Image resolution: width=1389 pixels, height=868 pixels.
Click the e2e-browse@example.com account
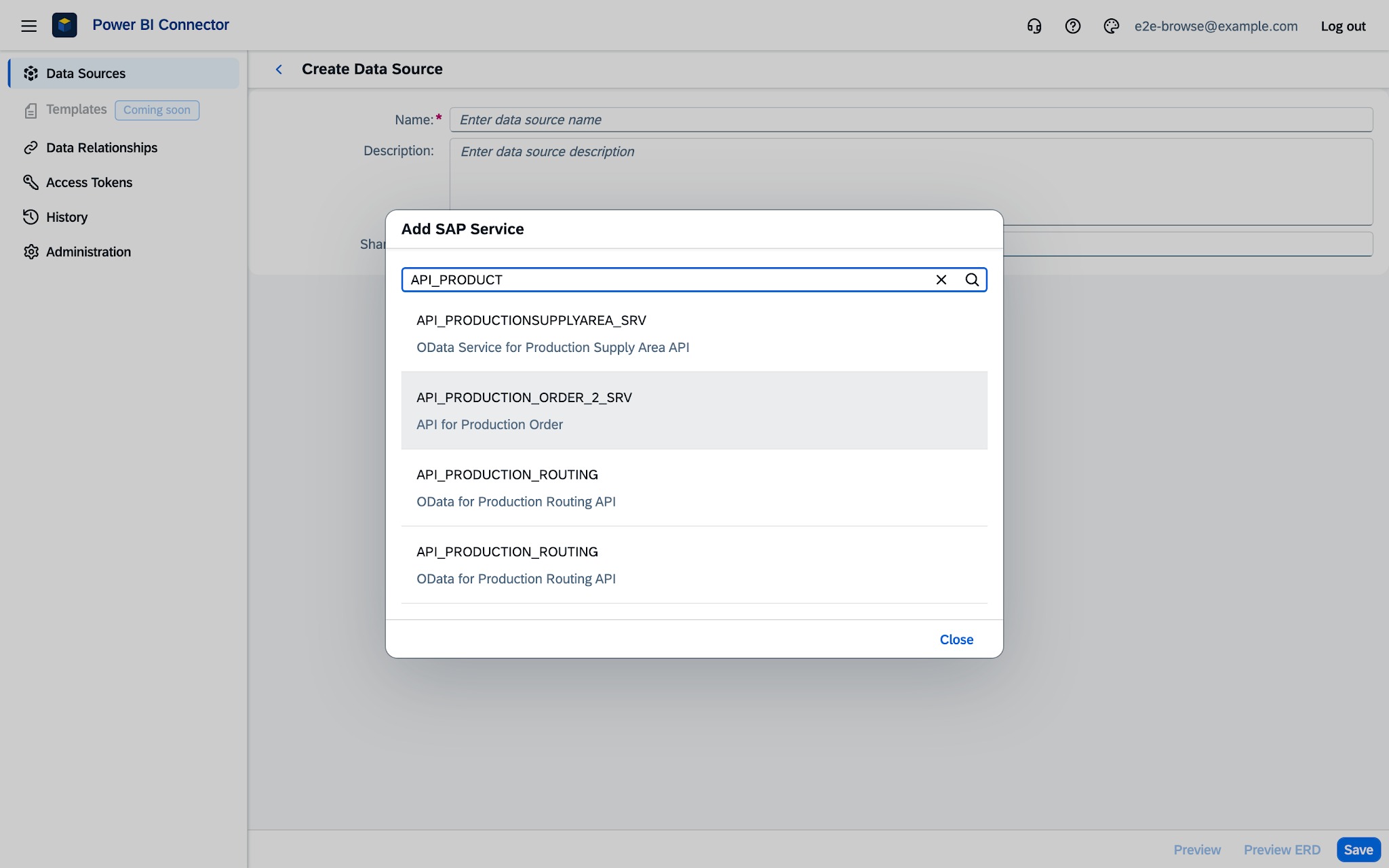(1216, 26)
